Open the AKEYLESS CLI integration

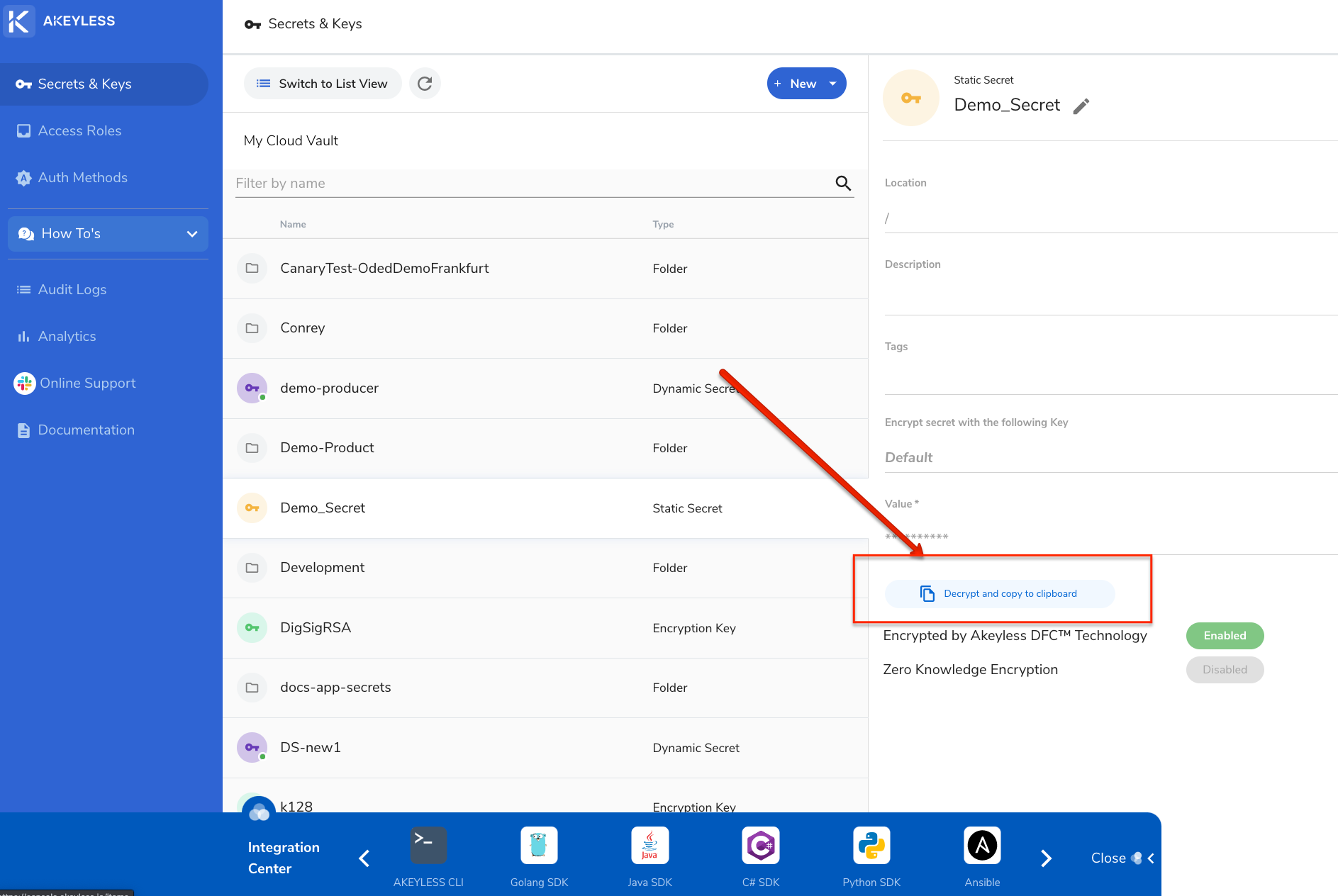tap(428, 857)
